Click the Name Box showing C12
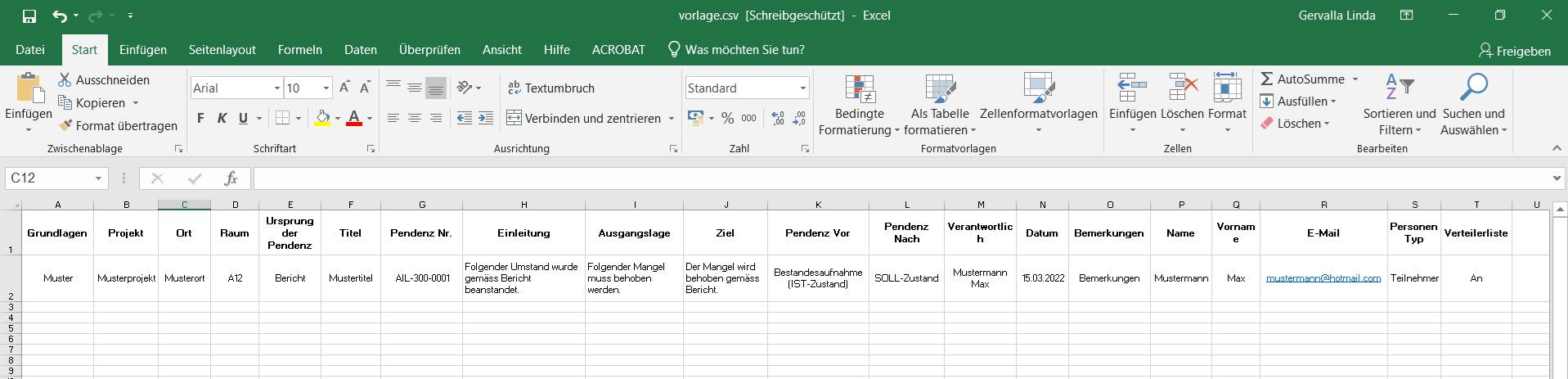 pos(49,178)
